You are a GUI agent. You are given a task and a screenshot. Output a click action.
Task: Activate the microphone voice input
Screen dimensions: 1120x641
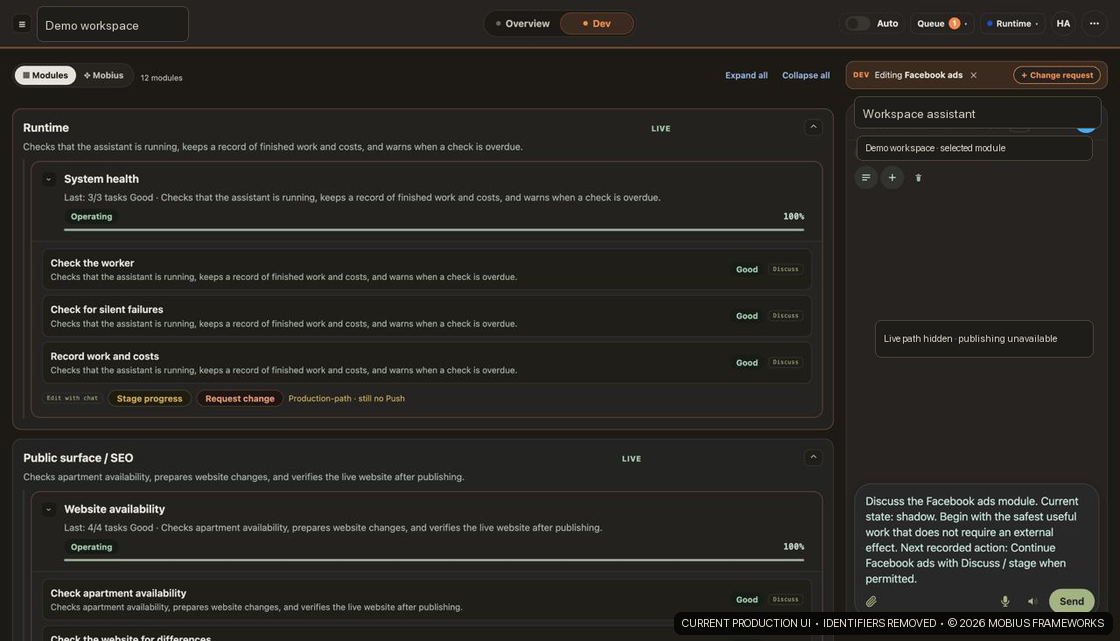point(1004,602)
